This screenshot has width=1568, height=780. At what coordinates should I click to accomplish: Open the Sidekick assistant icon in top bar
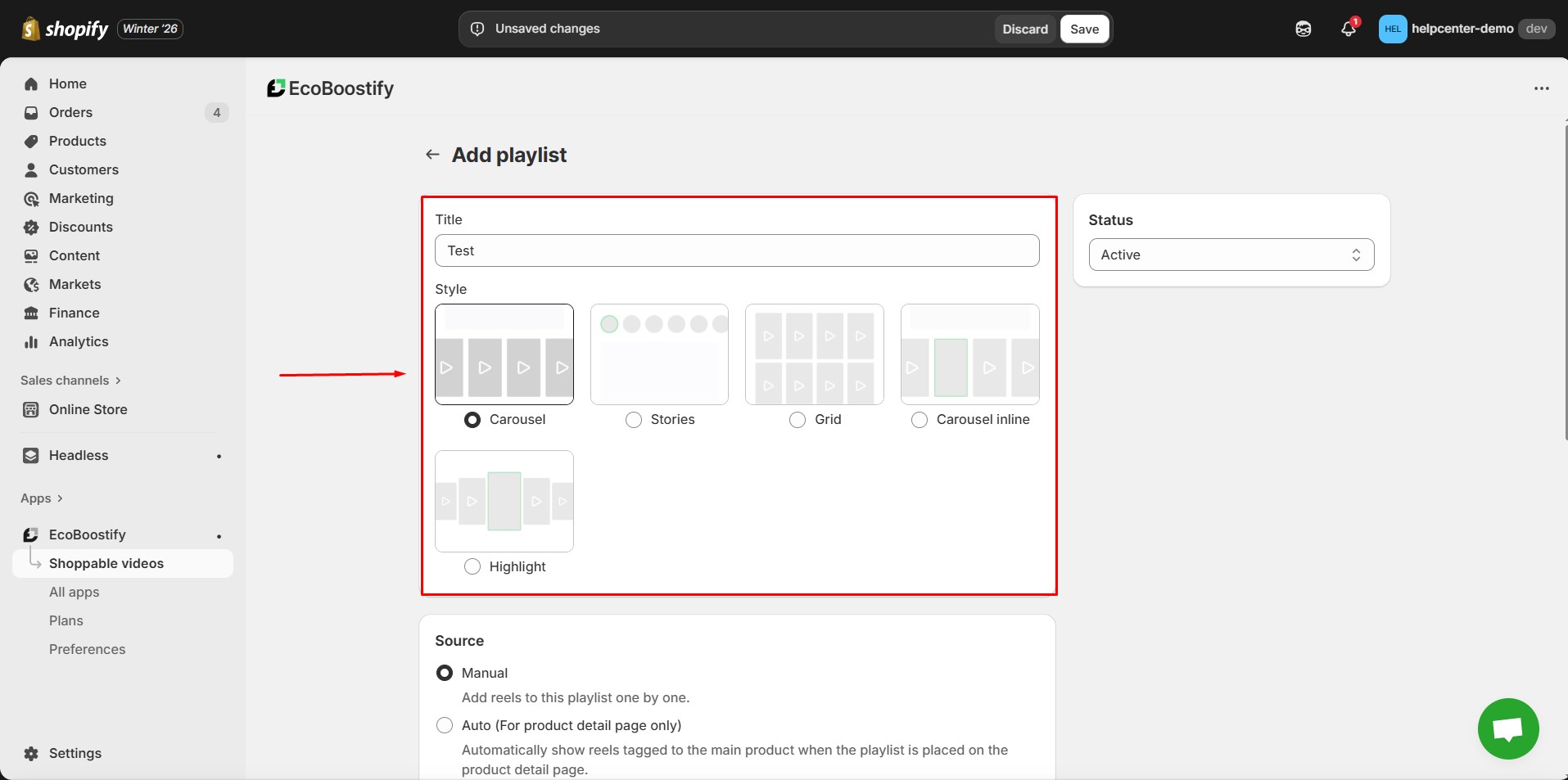click(1303, 29)
